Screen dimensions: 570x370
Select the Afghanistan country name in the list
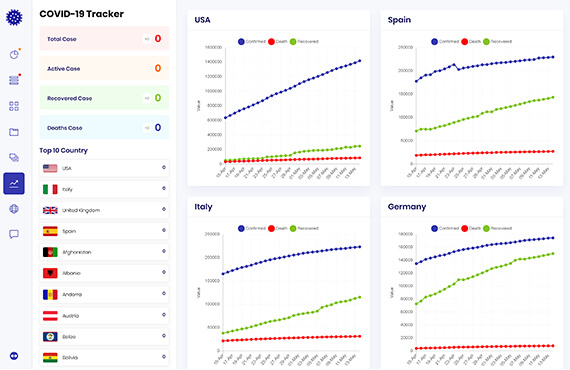[77, 252]
